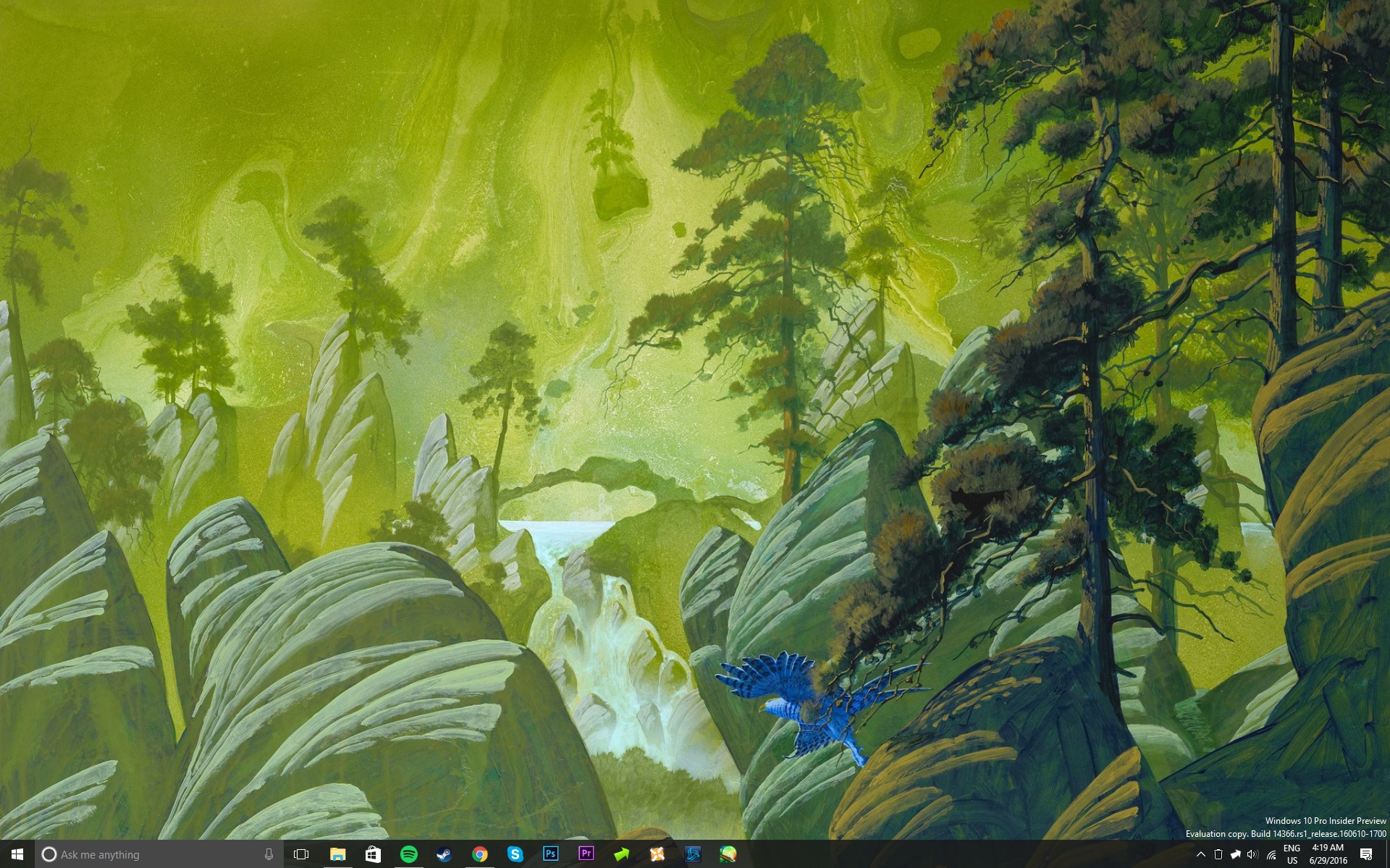Open the volume control in the tray
The image size is (1390, 868).
pyautogui.click(x=1253, y=854)
